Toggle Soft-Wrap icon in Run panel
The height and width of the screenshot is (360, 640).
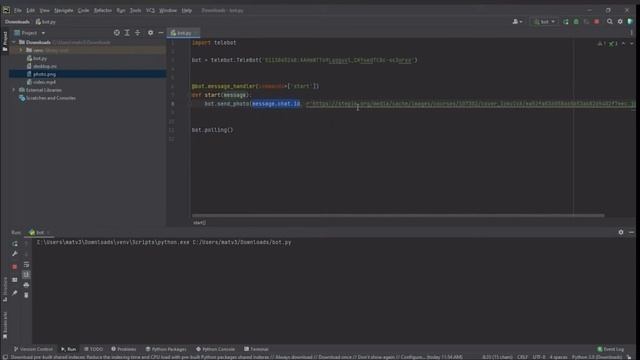tap(26, 264)
